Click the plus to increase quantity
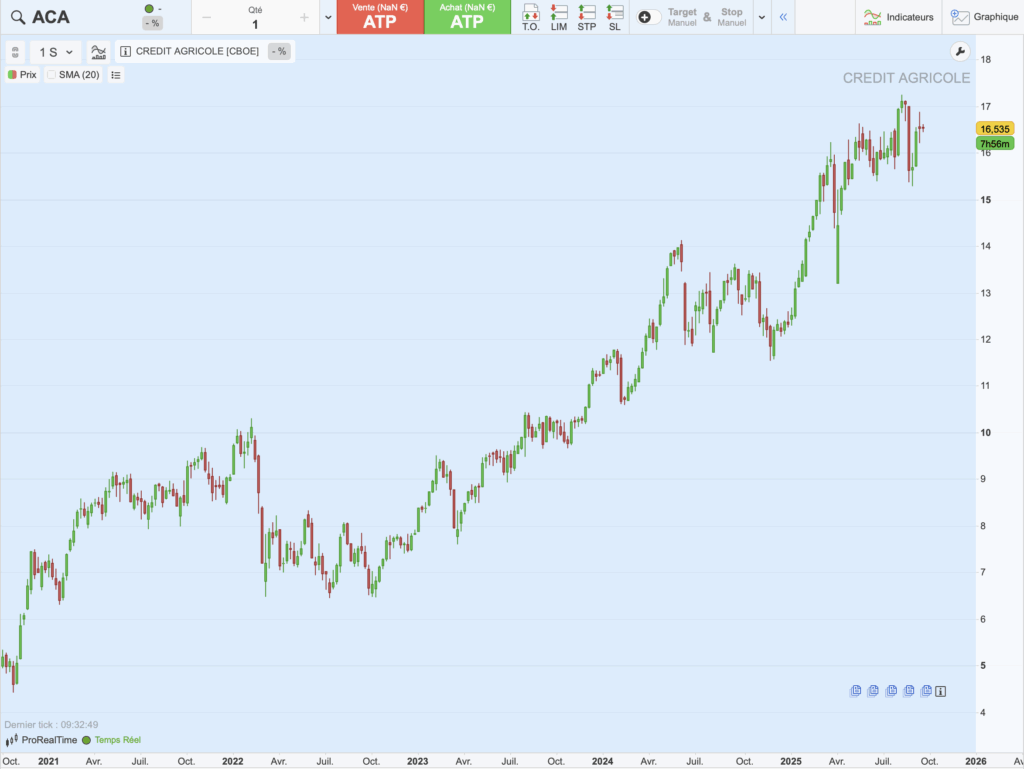1024x769 pixels. tap(304, 17)
